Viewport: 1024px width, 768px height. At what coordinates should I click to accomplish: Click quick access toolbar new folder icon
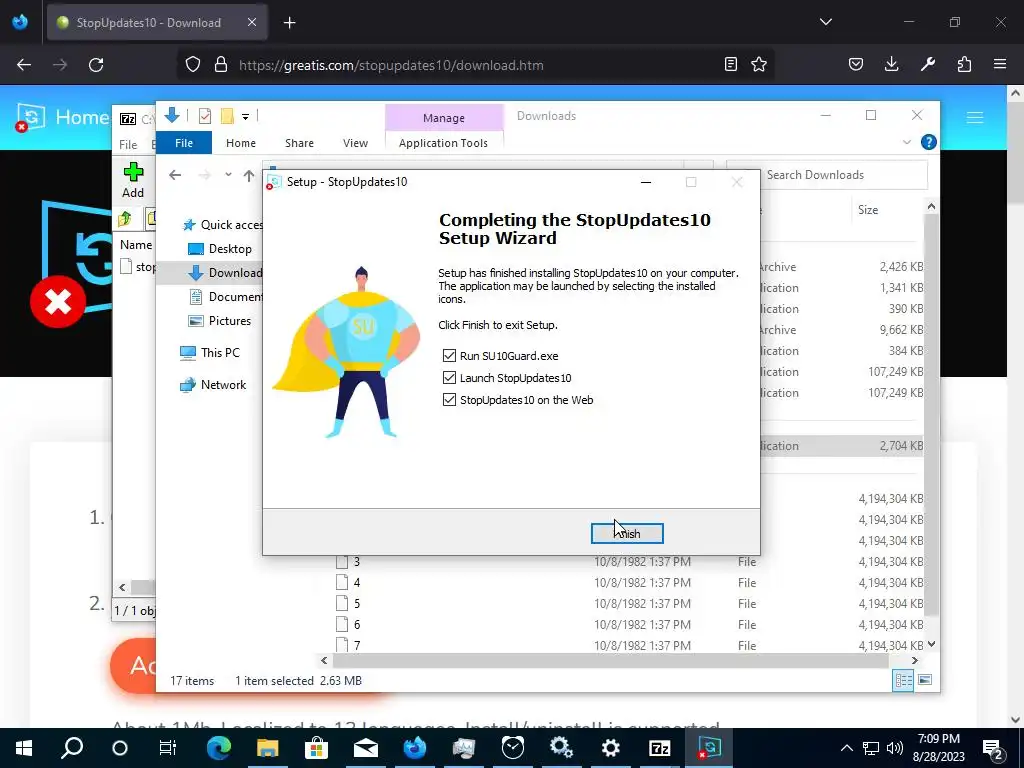pyautogui.click(x=227, y=116)
